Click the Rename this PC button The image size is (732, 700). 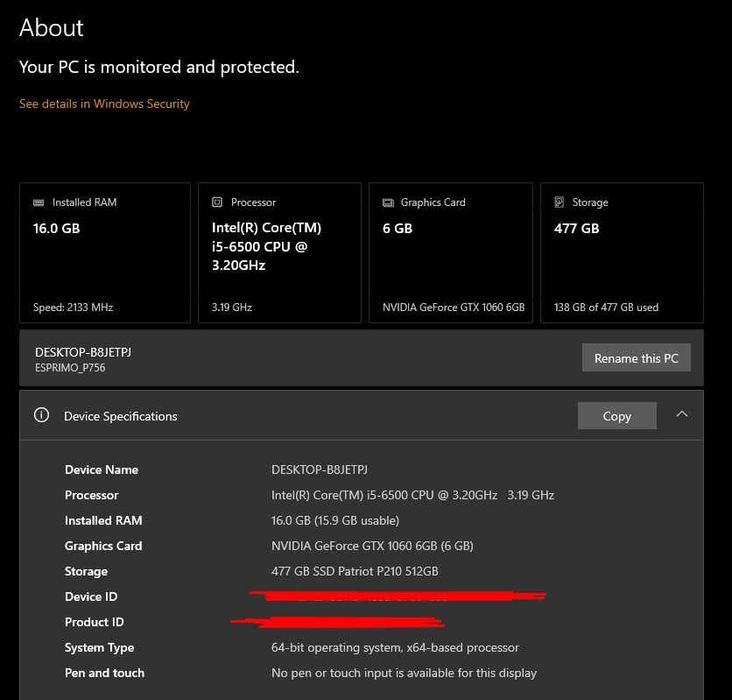(x=636, y=358)
